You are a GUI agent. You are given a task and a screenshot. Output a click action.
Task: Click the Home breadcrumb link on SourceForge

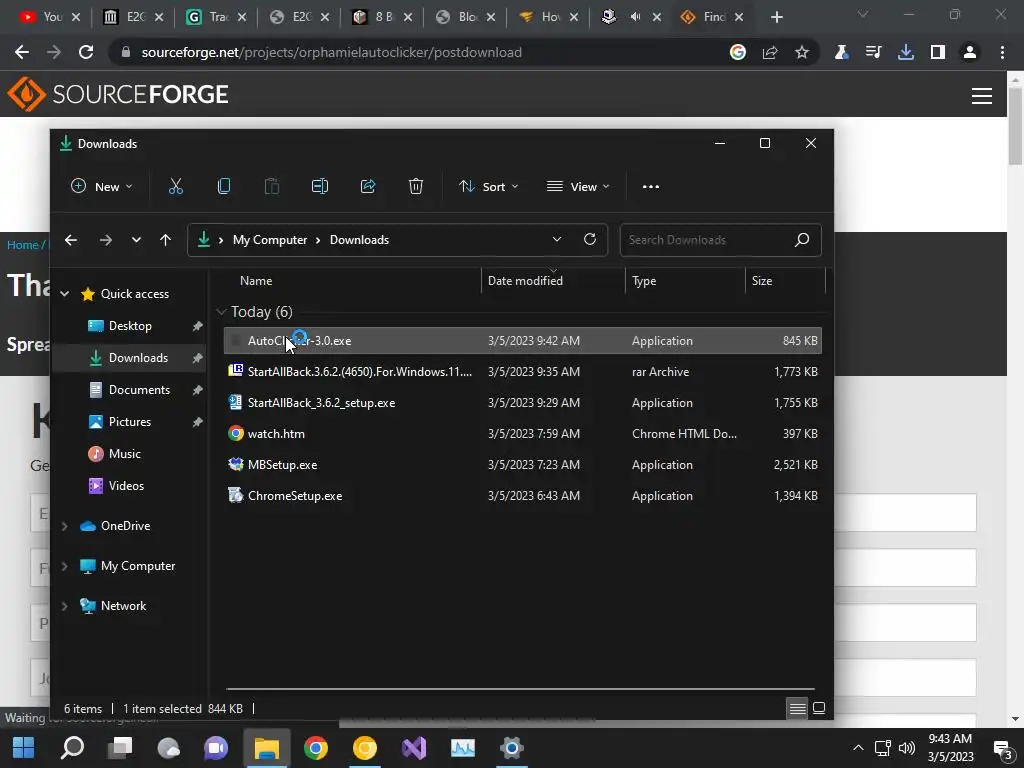point(23,245)
